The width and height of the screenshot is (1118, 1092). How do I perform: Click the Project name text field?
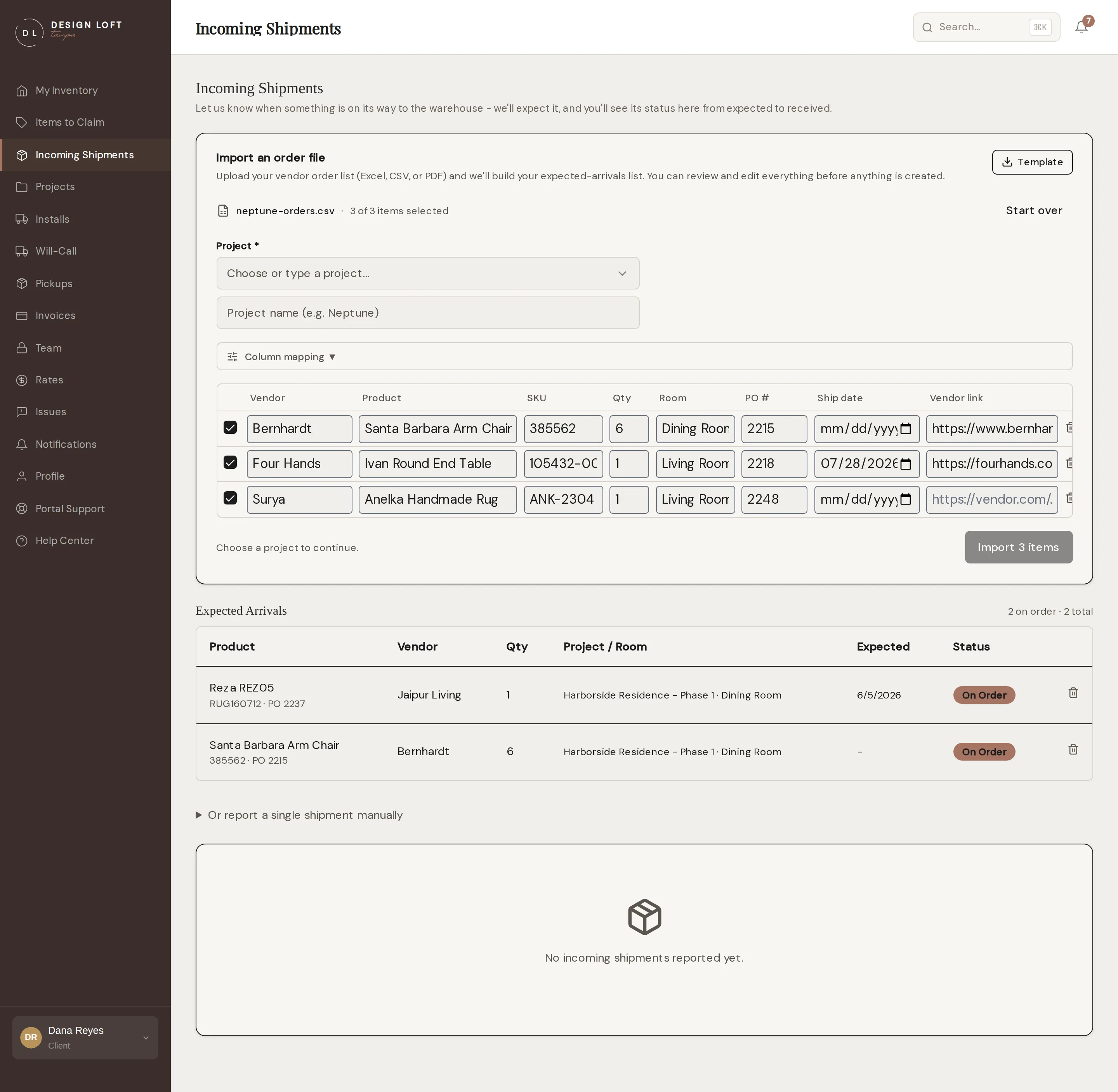pos(428,313)
